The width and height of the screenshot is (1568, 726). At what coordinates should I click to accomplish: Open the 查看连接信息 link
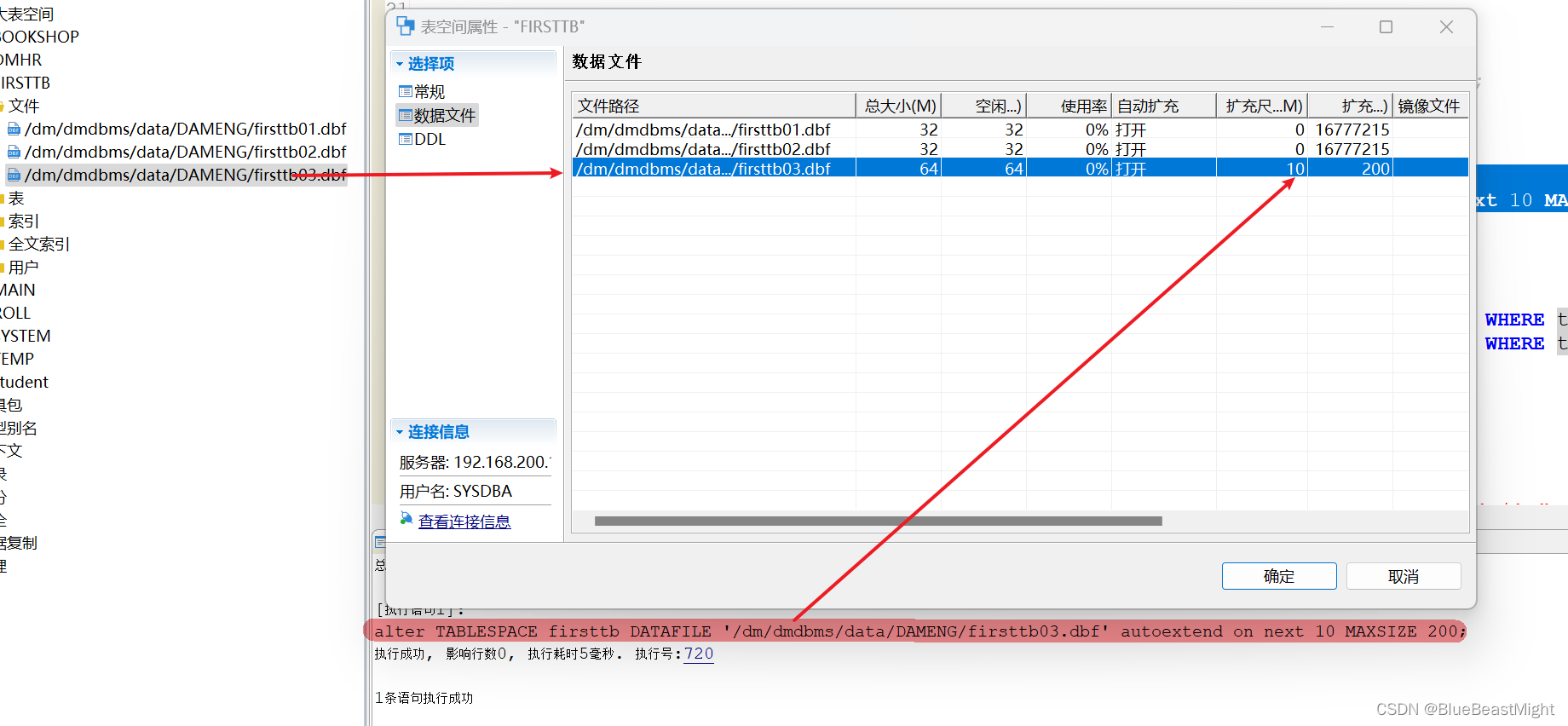pyautogui.click(x=464, y=521)
